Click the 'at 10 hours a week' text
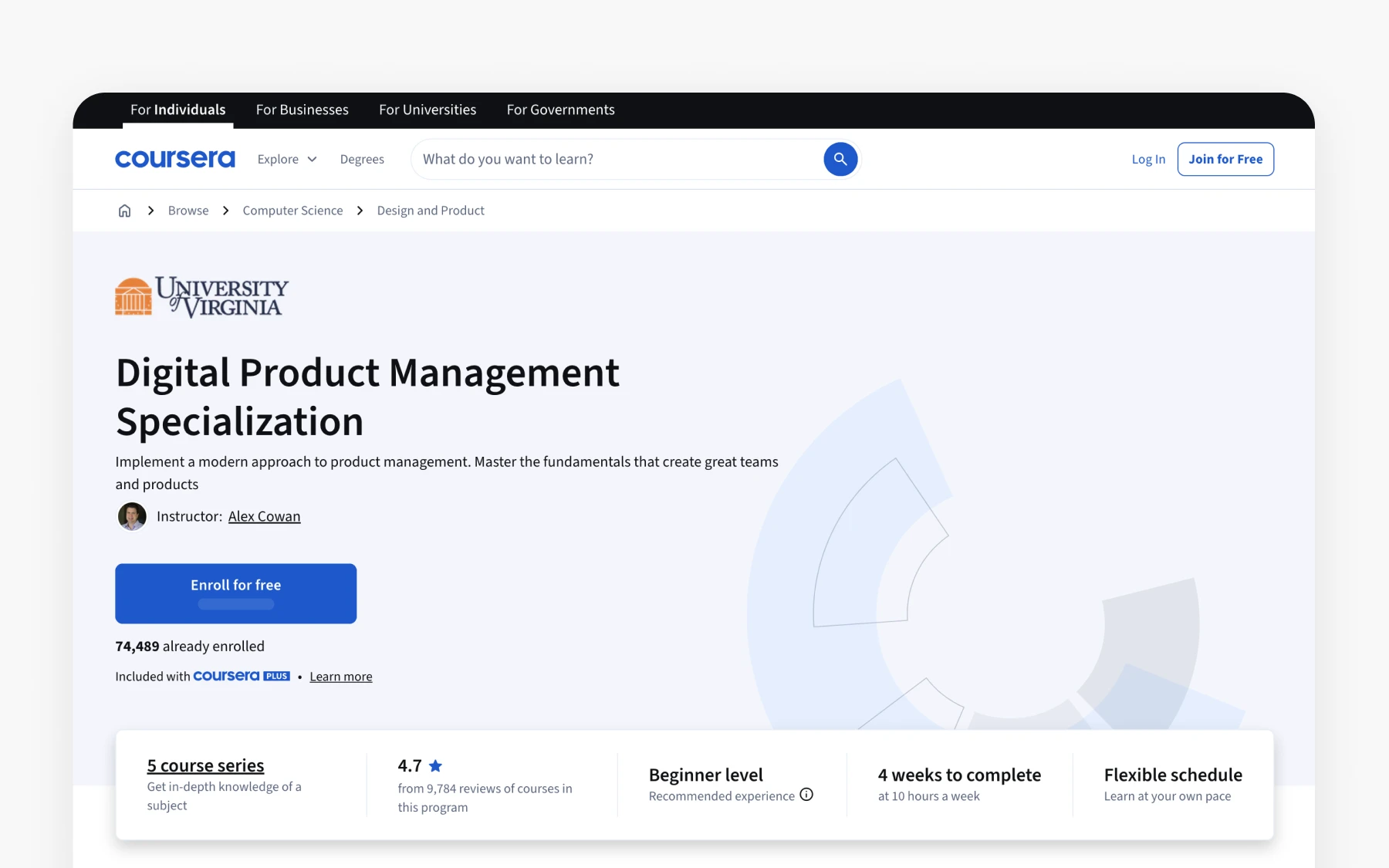 (929, 796)
